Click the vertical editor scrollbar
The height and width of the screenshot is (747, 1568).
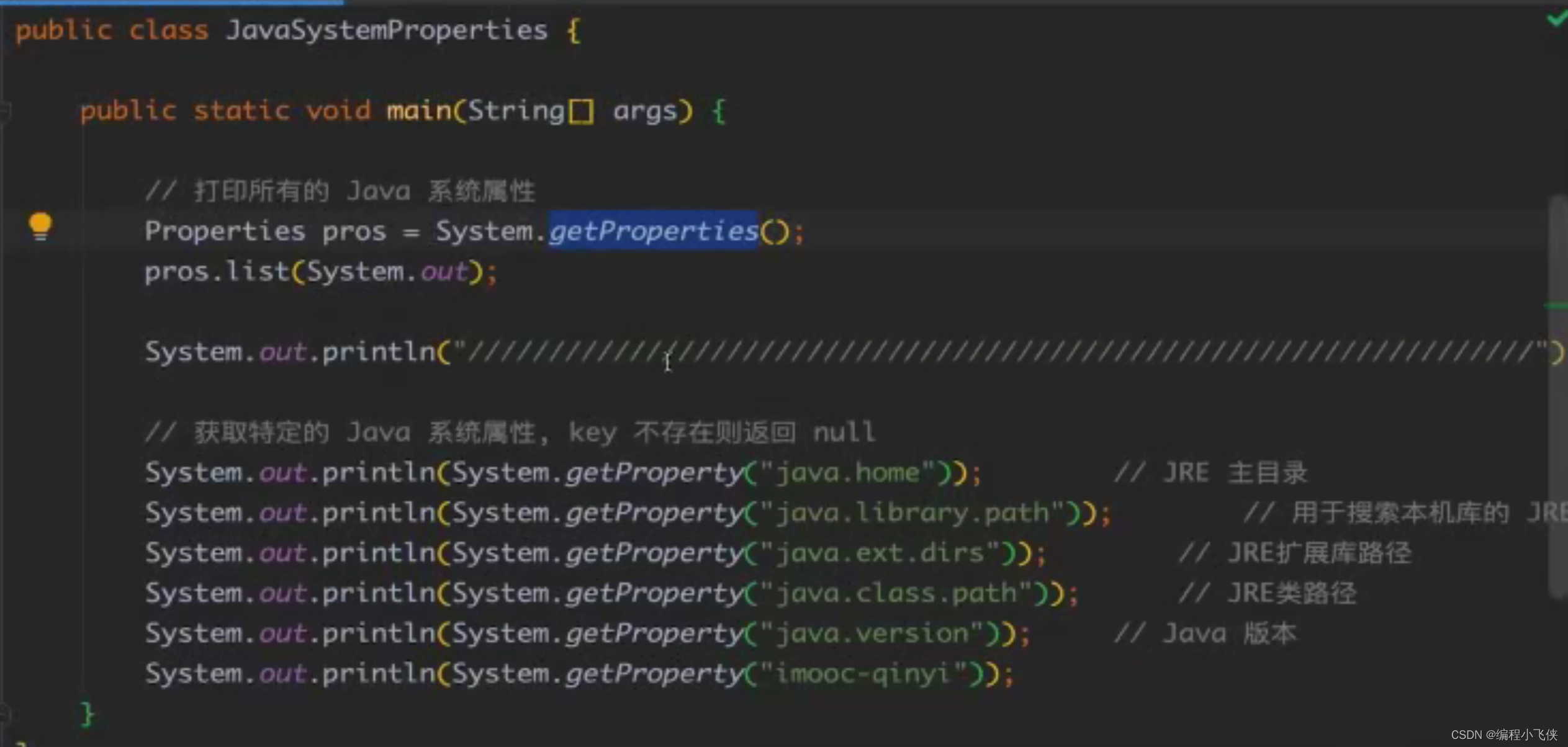[x=1558, y=397]
